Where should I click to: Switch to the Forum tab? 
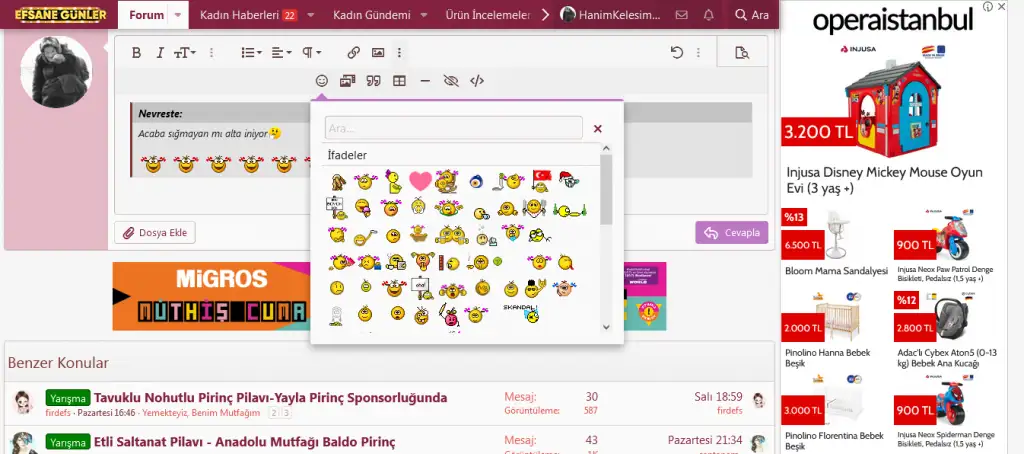point(147,15)
